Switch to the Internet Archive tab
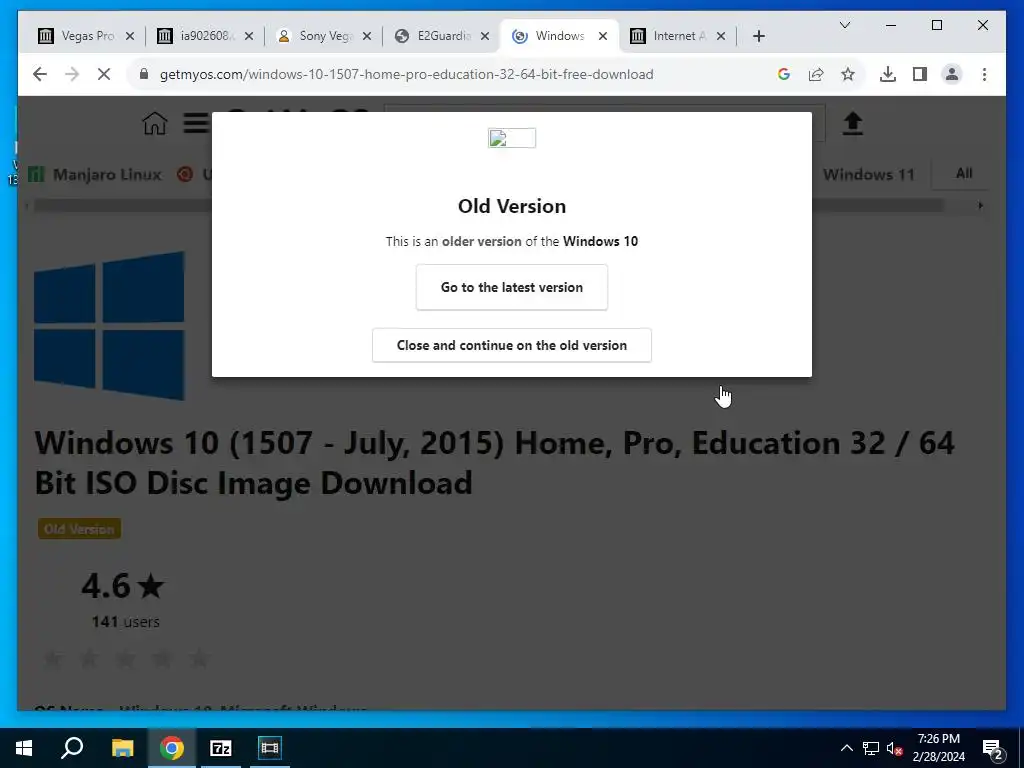 pos(679,36)
